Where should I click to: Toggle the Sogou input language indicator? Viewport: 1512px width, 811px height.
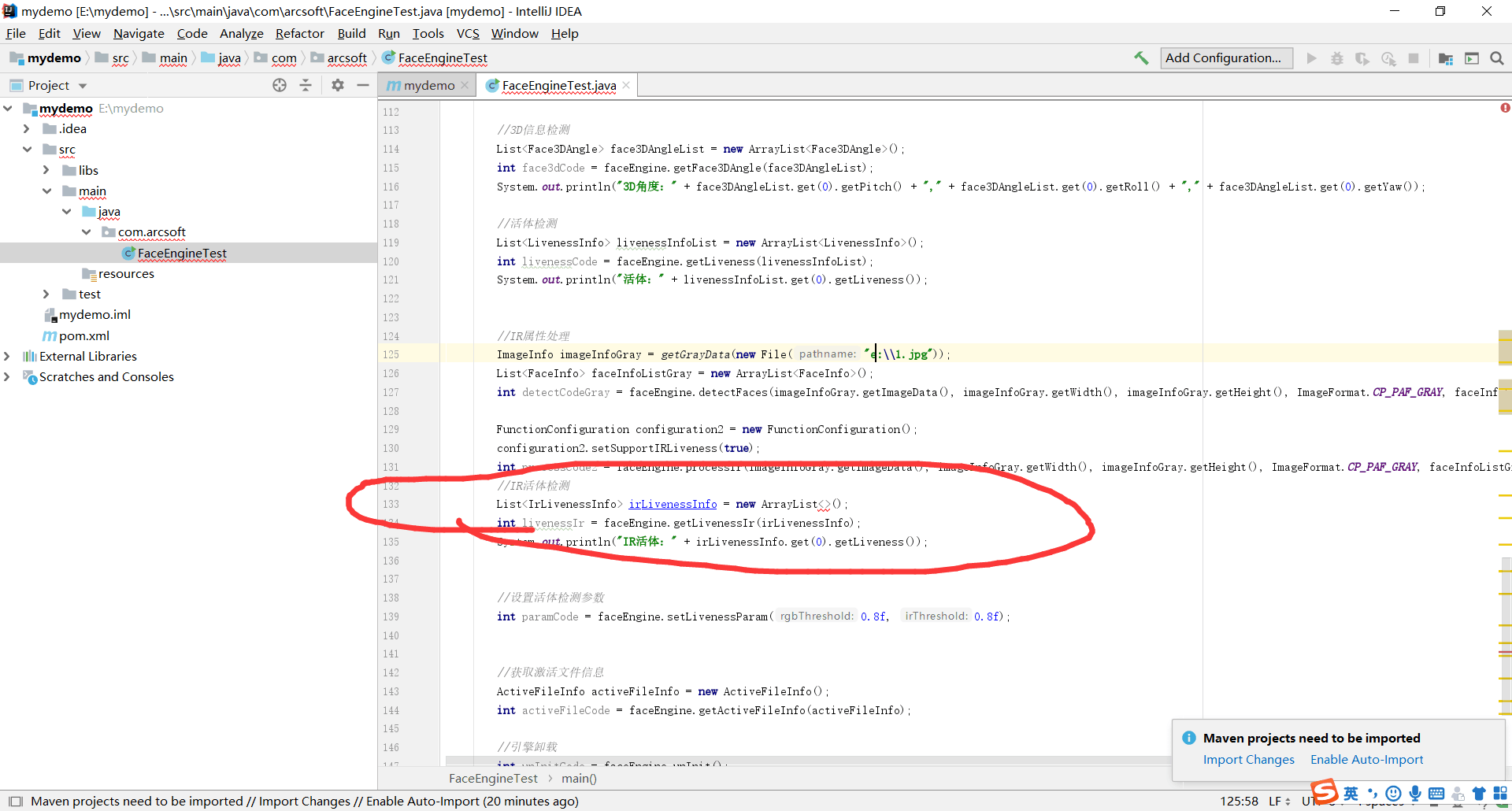(x=1350, y=794)
